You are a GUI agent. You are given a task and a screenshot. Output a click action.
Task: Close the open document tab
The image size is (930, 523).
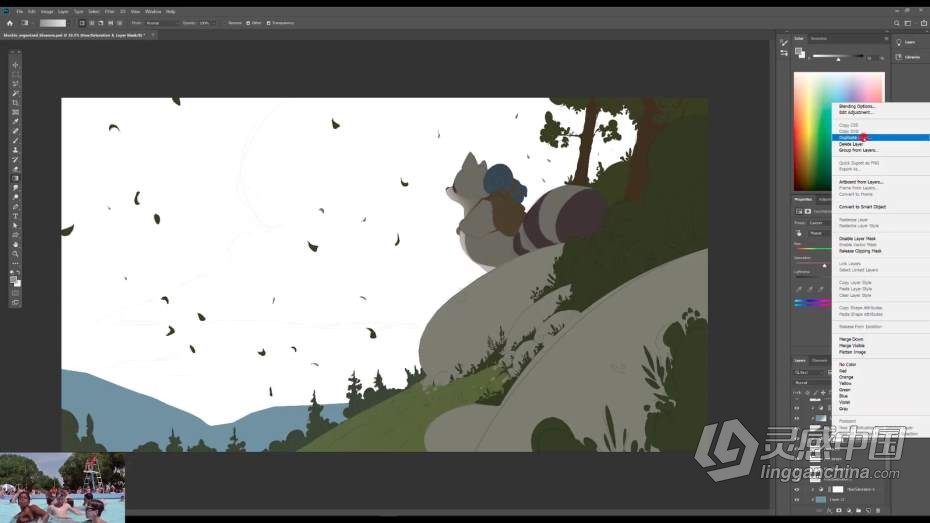(153, 35)
